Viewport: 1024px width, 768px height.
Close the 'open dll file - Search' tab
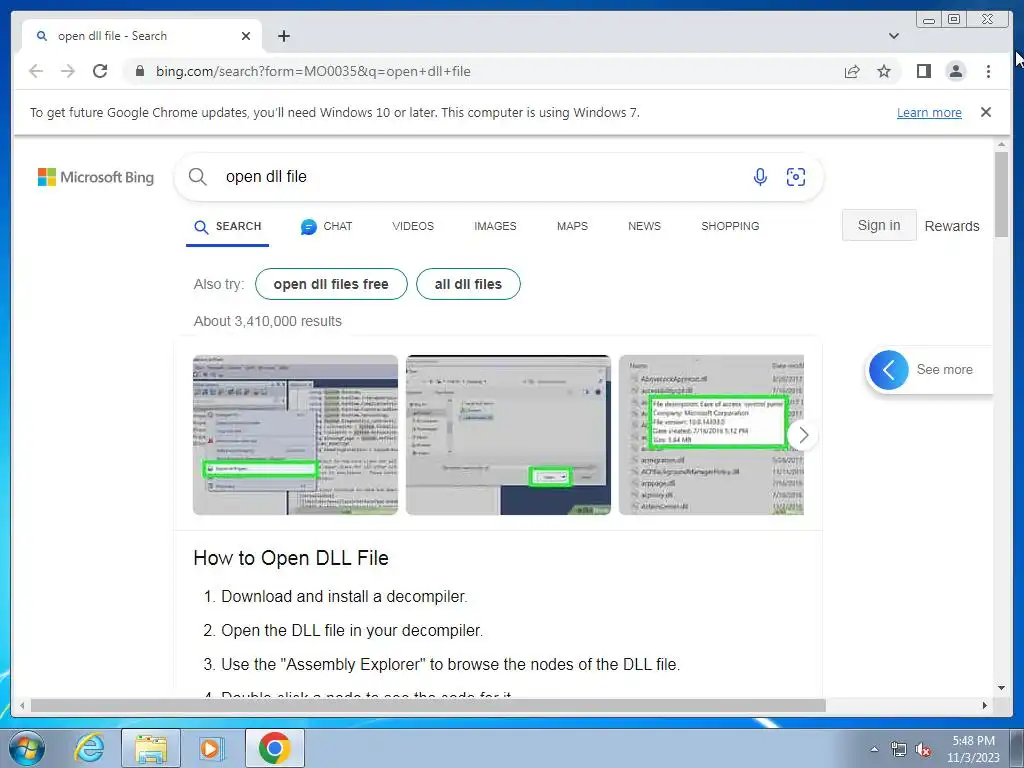coord(246,36)
